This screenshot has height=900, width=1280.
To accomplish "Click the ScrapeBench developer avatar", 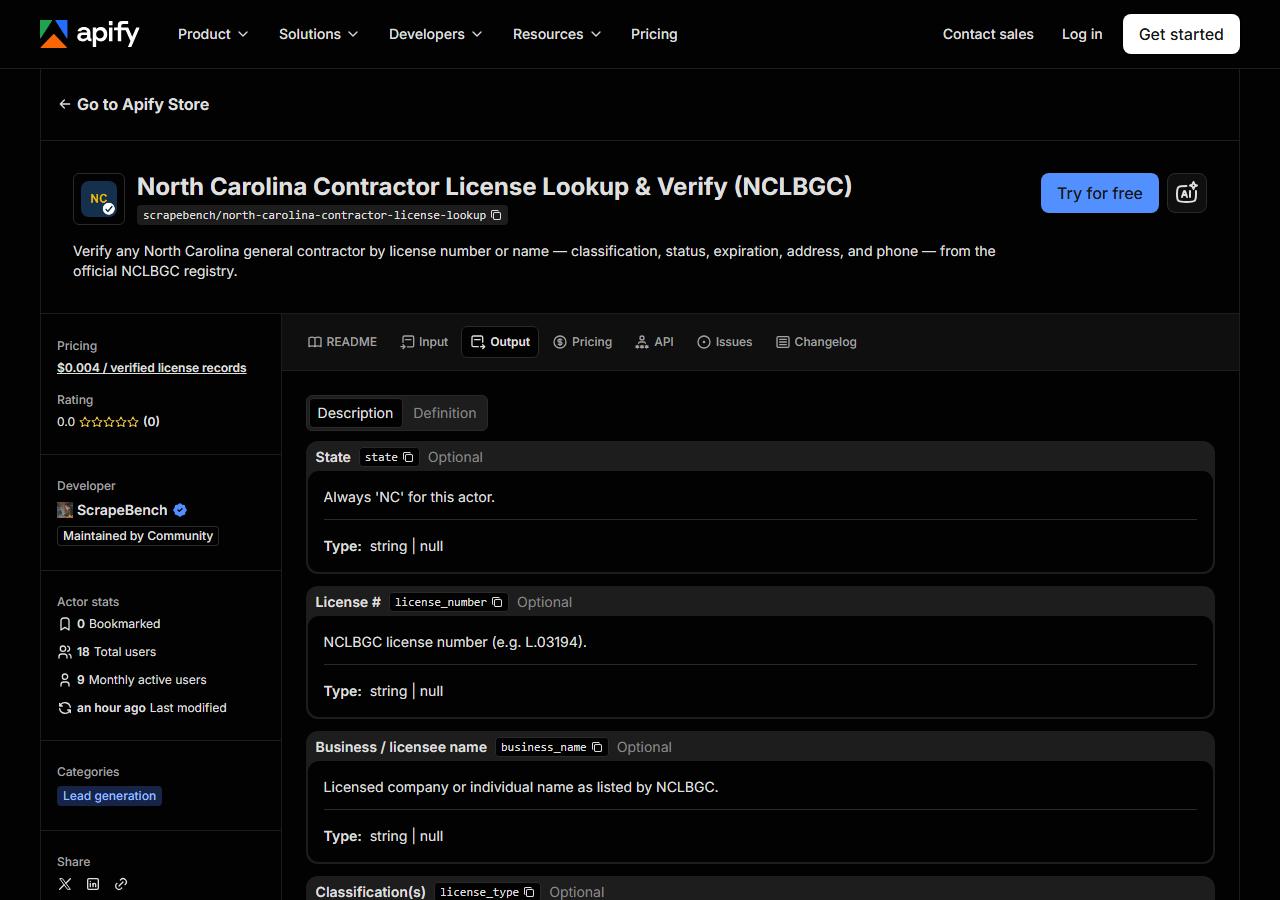I will point(65,510).
